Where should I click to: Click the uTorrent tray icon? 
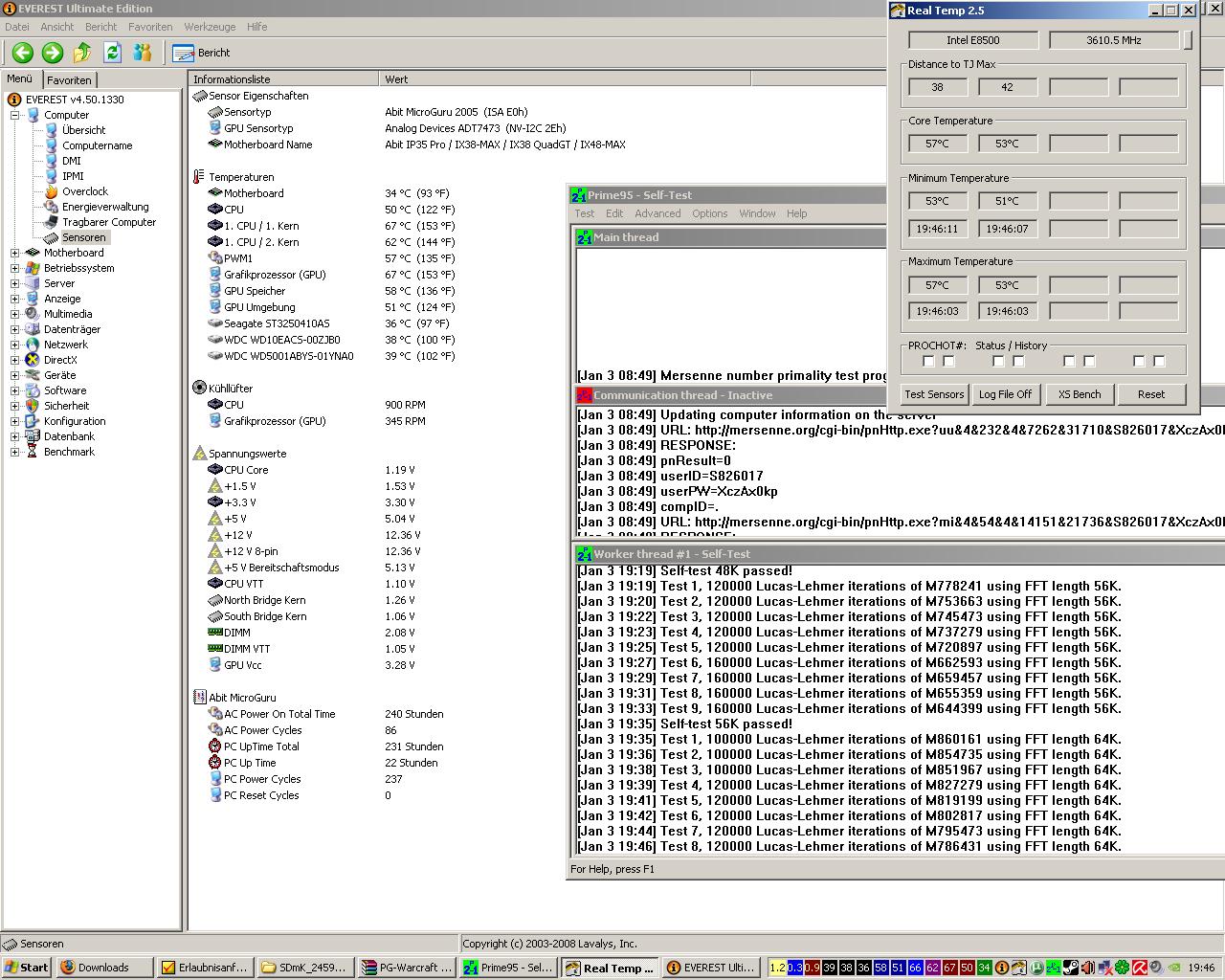click(x=1036, y=968)
